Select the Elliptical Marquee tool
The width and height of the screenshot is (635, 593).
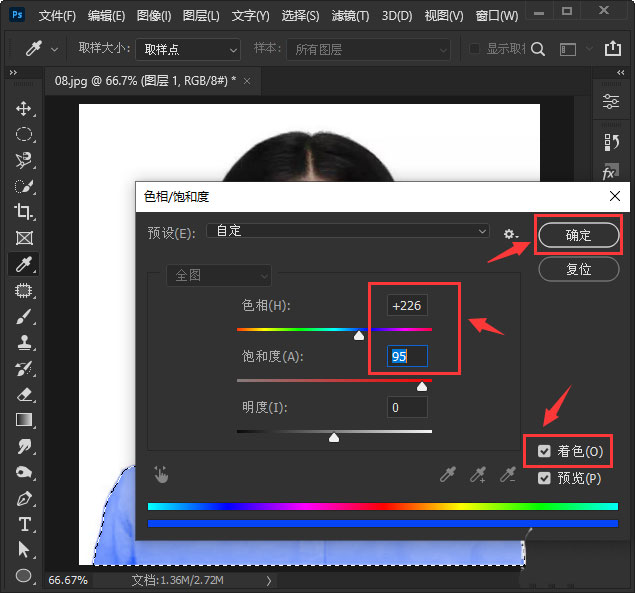tap(23, 134)
